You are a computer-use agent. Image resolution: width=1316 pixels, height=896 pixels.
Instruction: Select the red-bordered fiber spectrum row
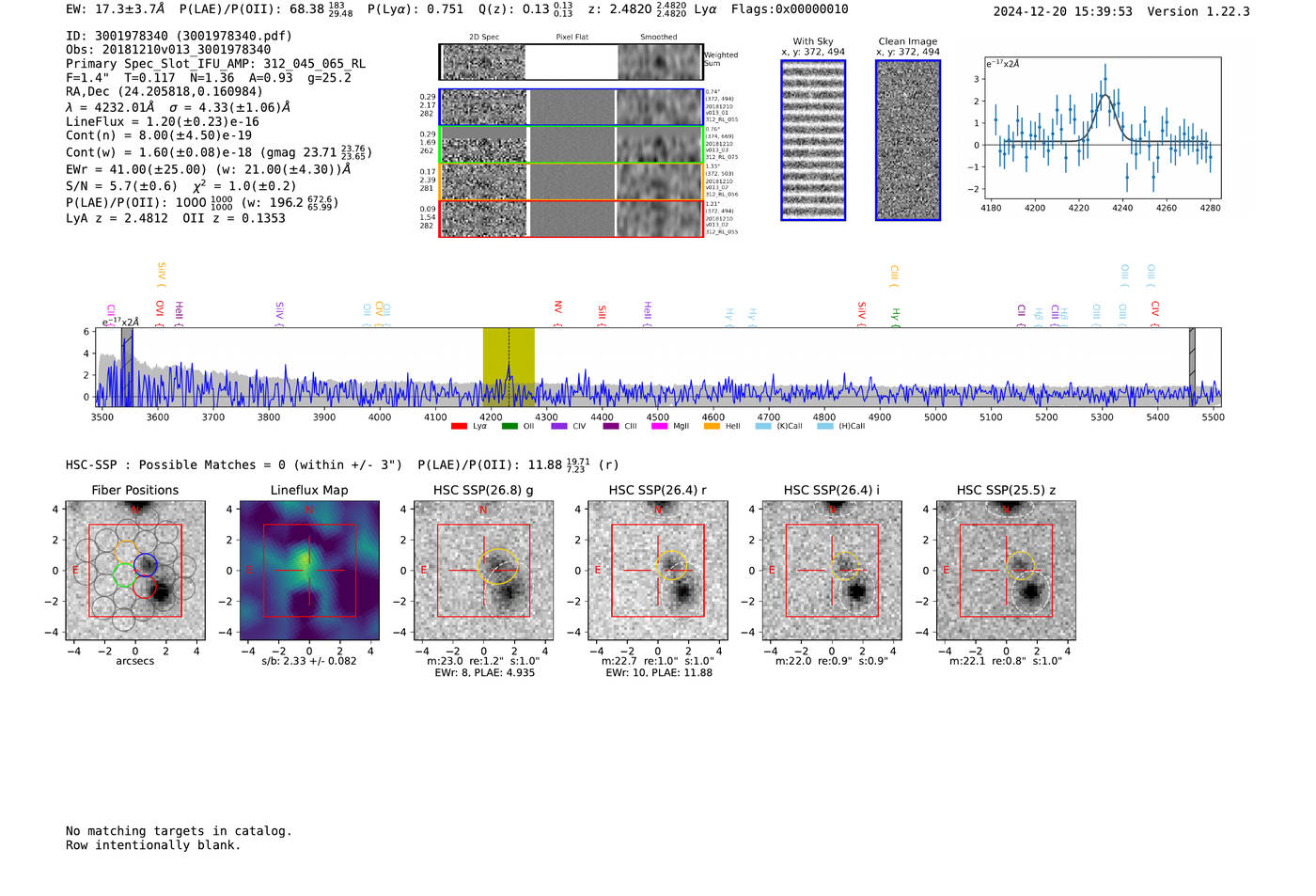(571, 218)
